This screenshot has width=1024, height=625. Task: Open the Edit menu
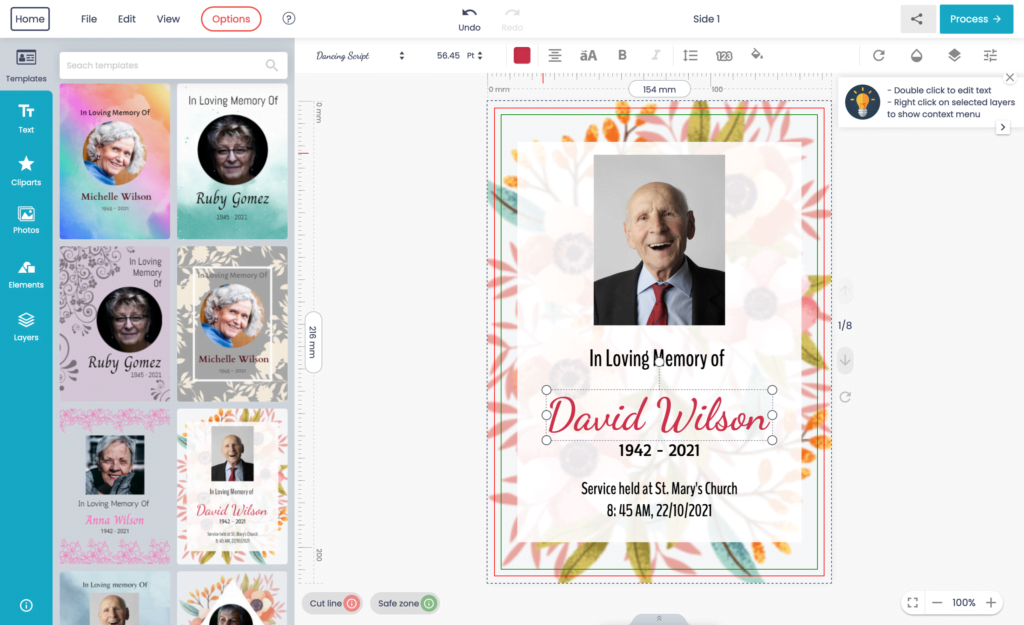pyautogui.click(x=126, y=18)
